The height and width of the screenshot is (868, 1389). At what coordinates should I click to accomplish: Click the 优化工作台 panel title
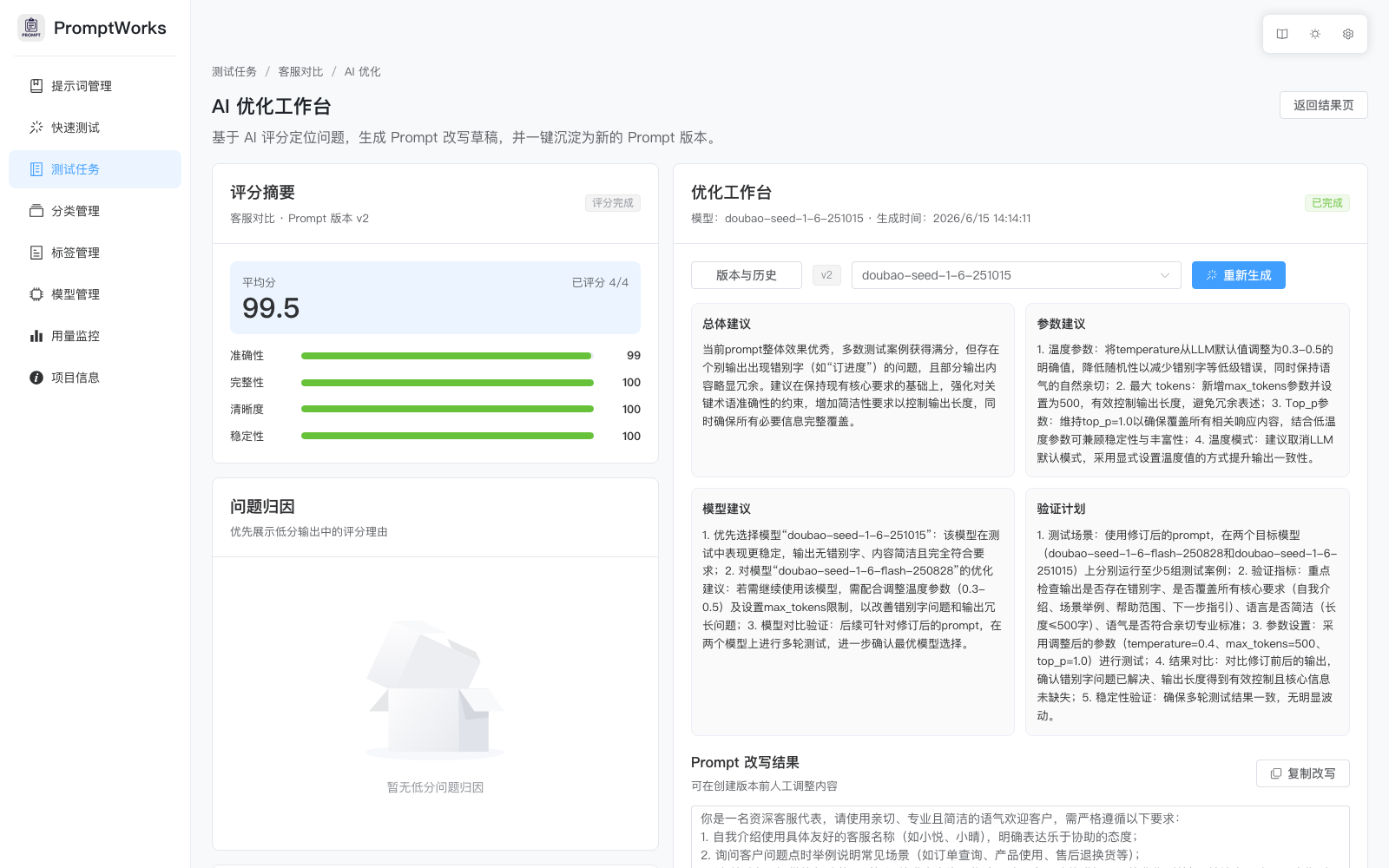pos(731,192)
